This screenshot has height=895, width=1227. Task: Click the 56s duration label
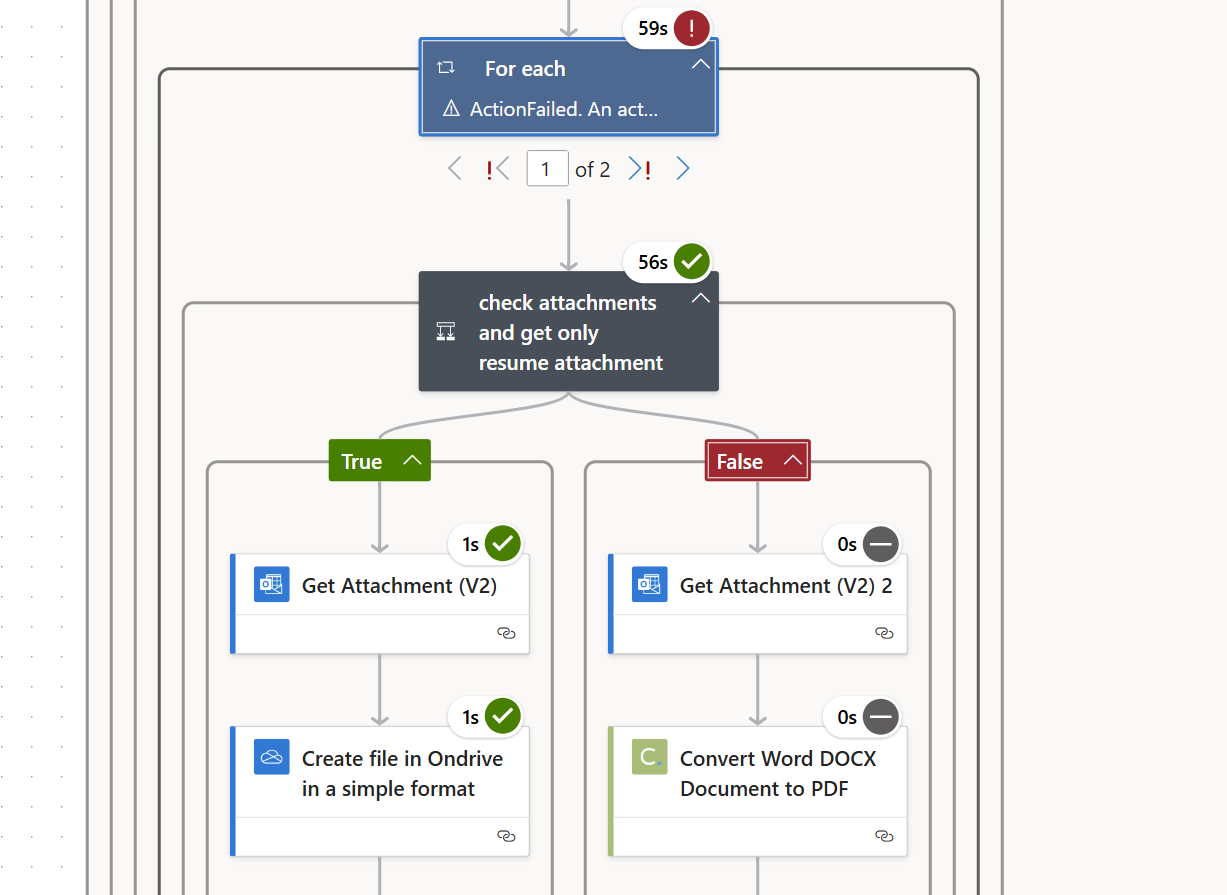coord(653,262)
